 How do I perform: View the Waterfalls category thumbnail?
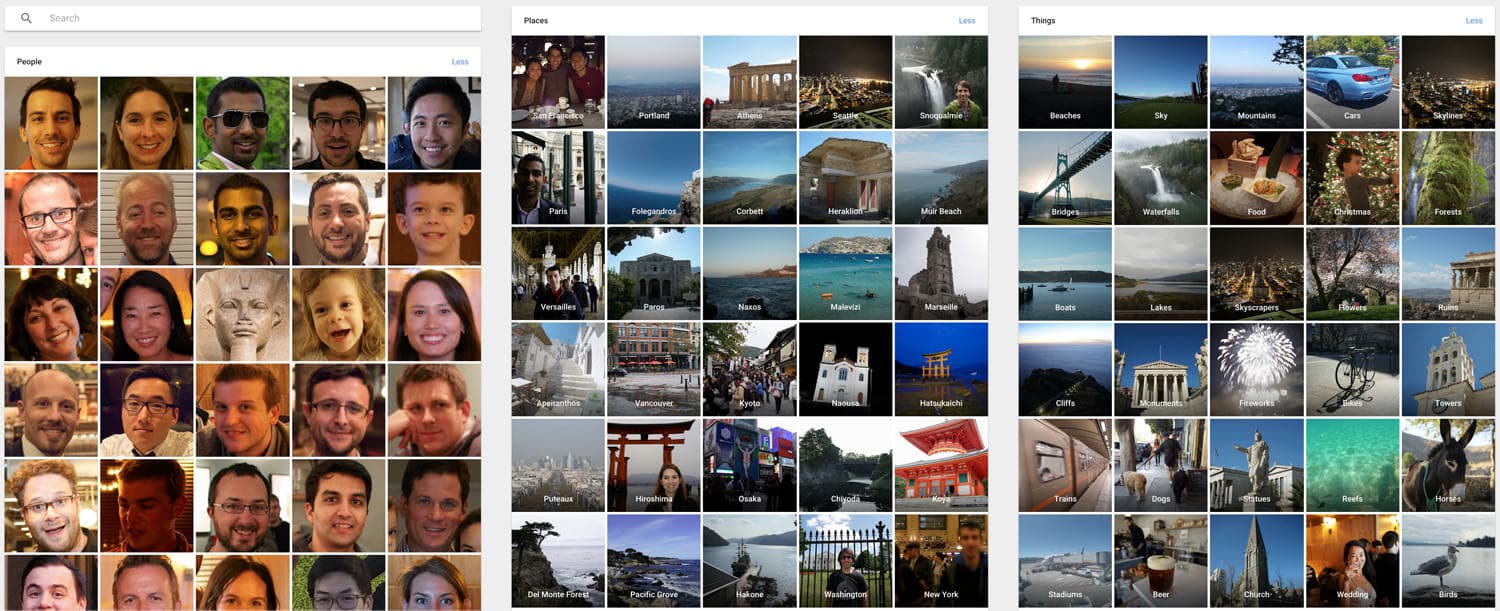point(1161,178)
